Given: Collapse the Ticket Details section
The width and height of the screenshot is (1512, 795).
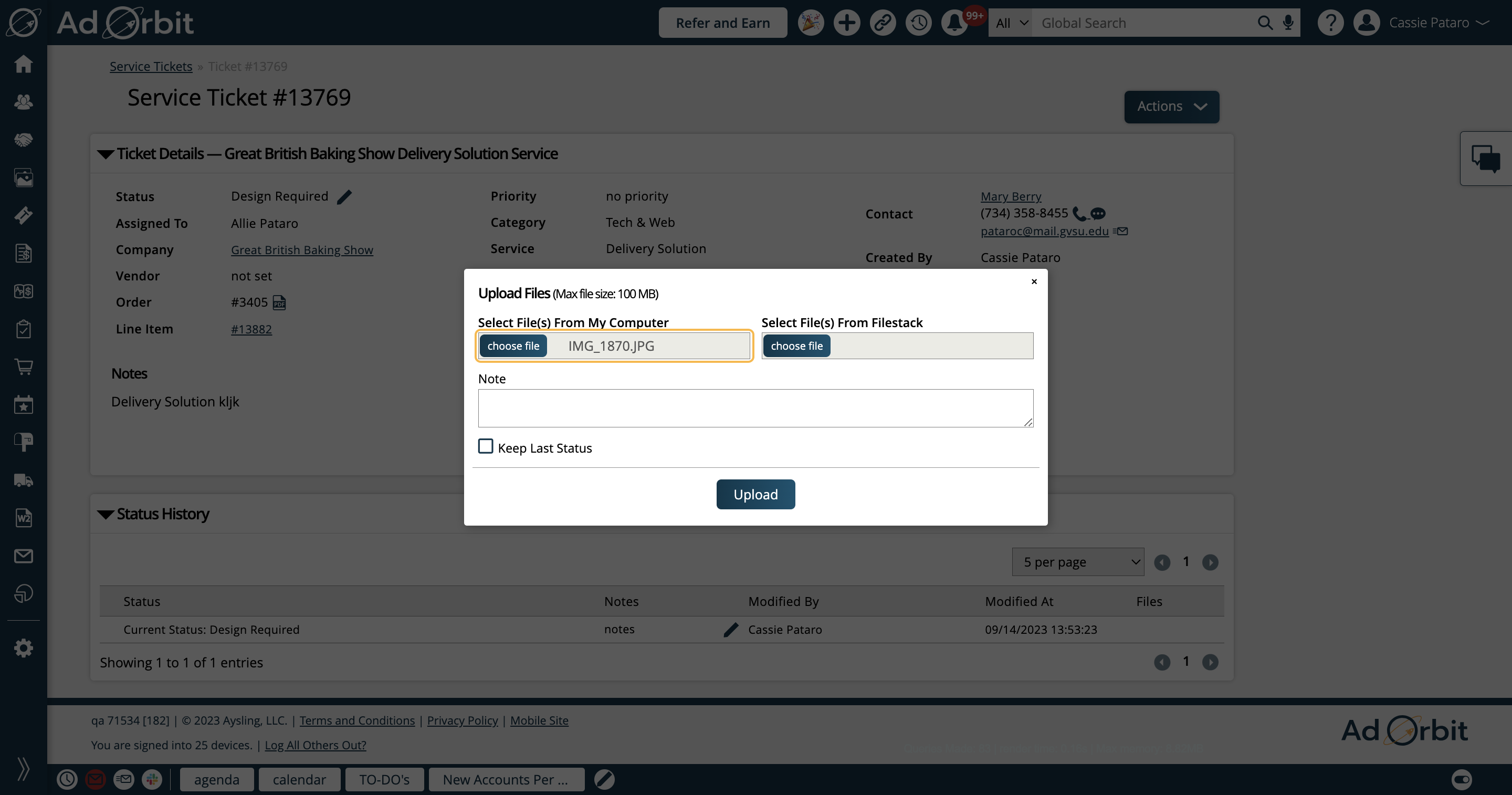Looking at the screenshot, I should coord(106,153).
